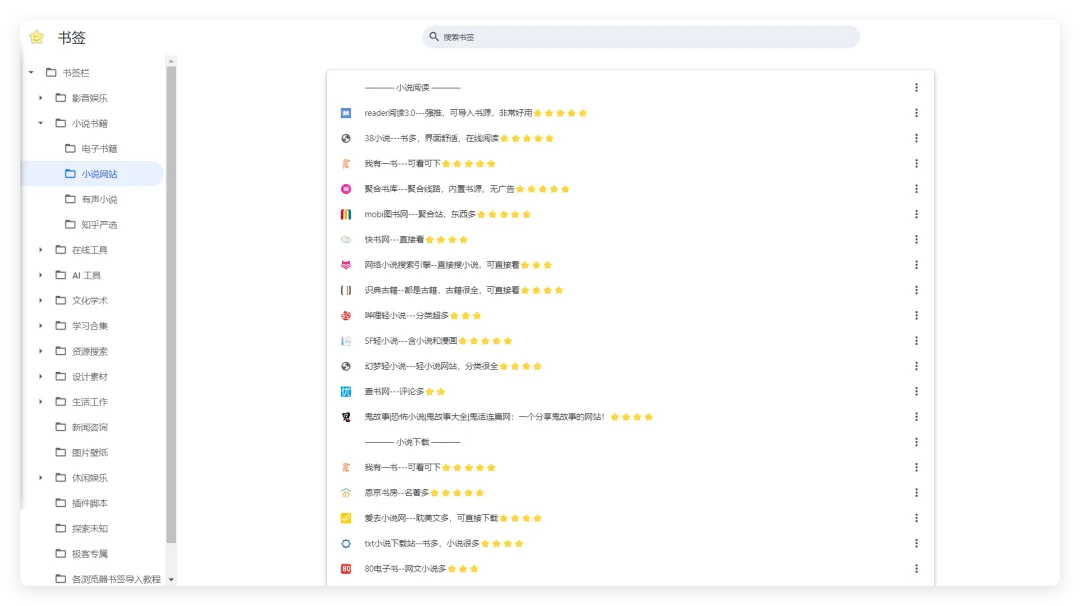1080x606 pixels.
Task: Expand the AI 工具 folder
Action: pyautogui.click(x=41, y=275)
